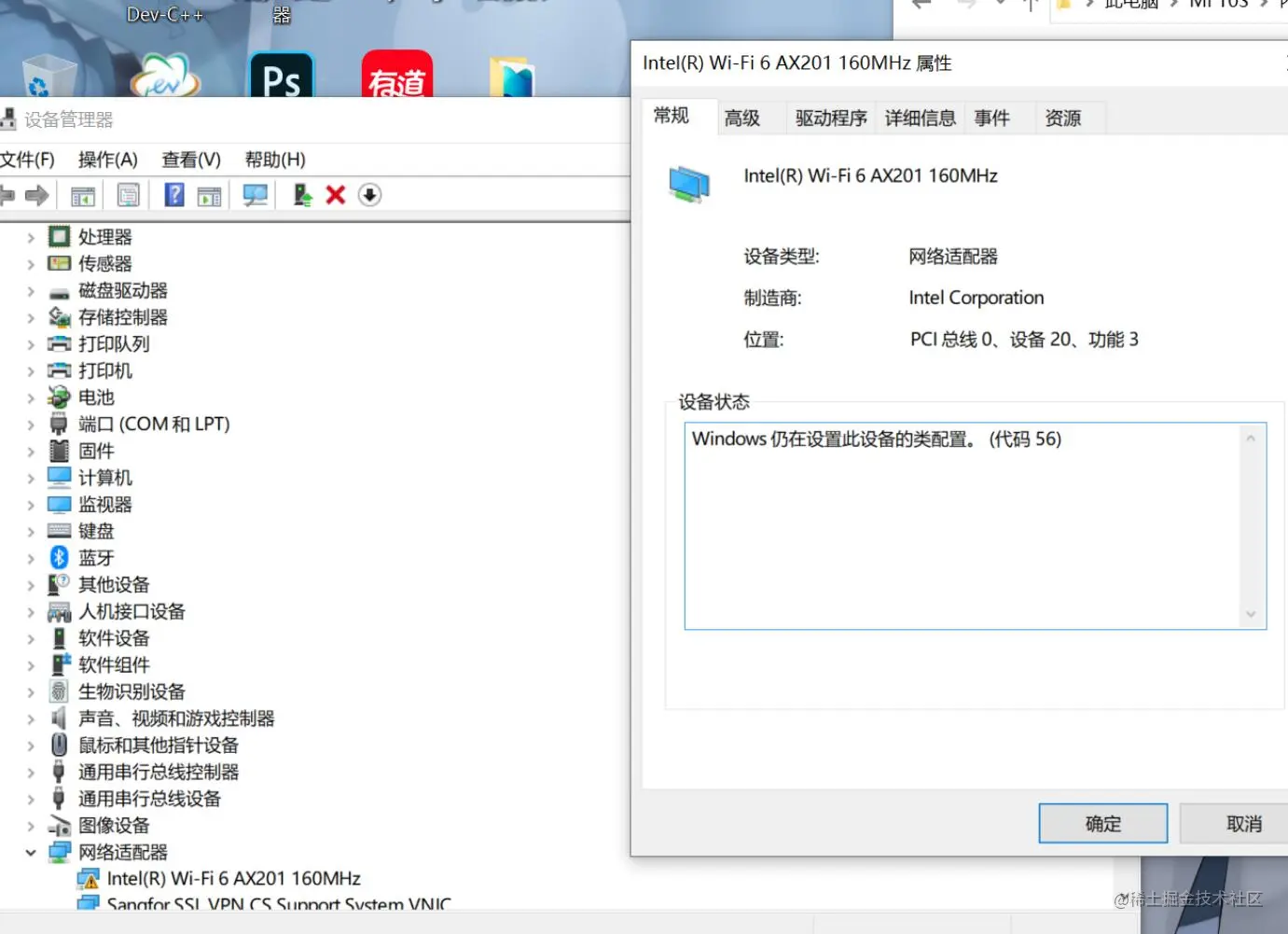Click the properties sheet toolbar icon
Image resolution: width=1288 pixels, height=934 pixels.
point(128,195)
